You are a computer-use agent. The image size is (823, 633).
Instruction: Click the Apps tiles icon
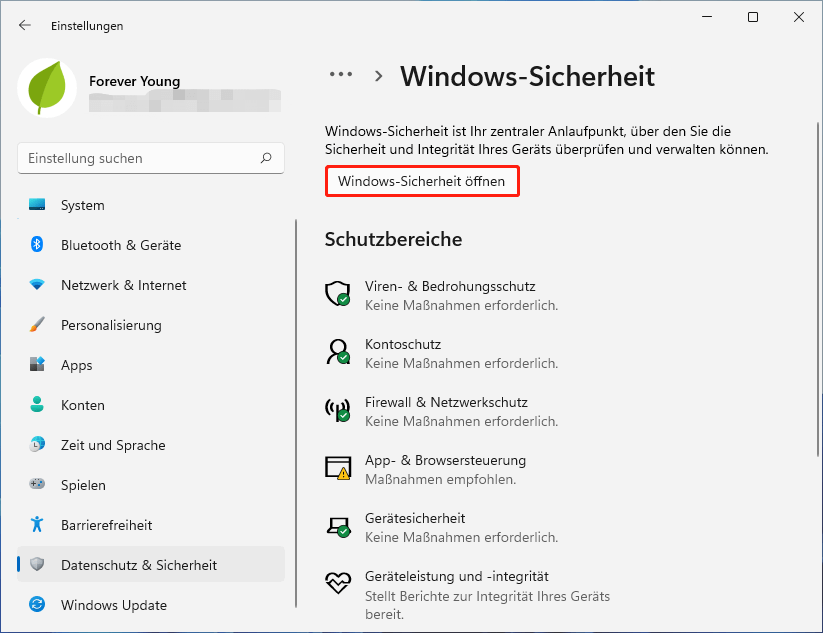click(37, 364)
